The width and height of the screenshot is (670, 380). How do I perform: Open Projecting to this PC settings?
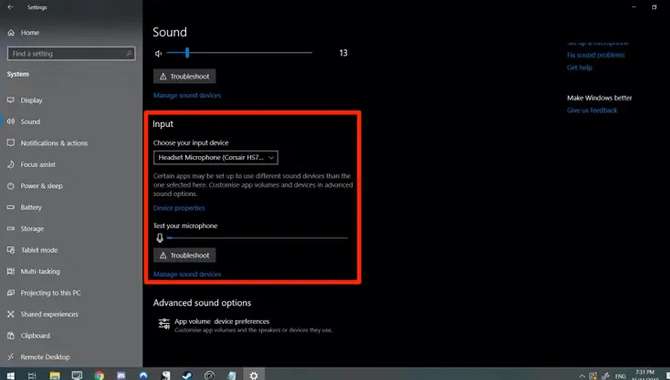(44, 293)
